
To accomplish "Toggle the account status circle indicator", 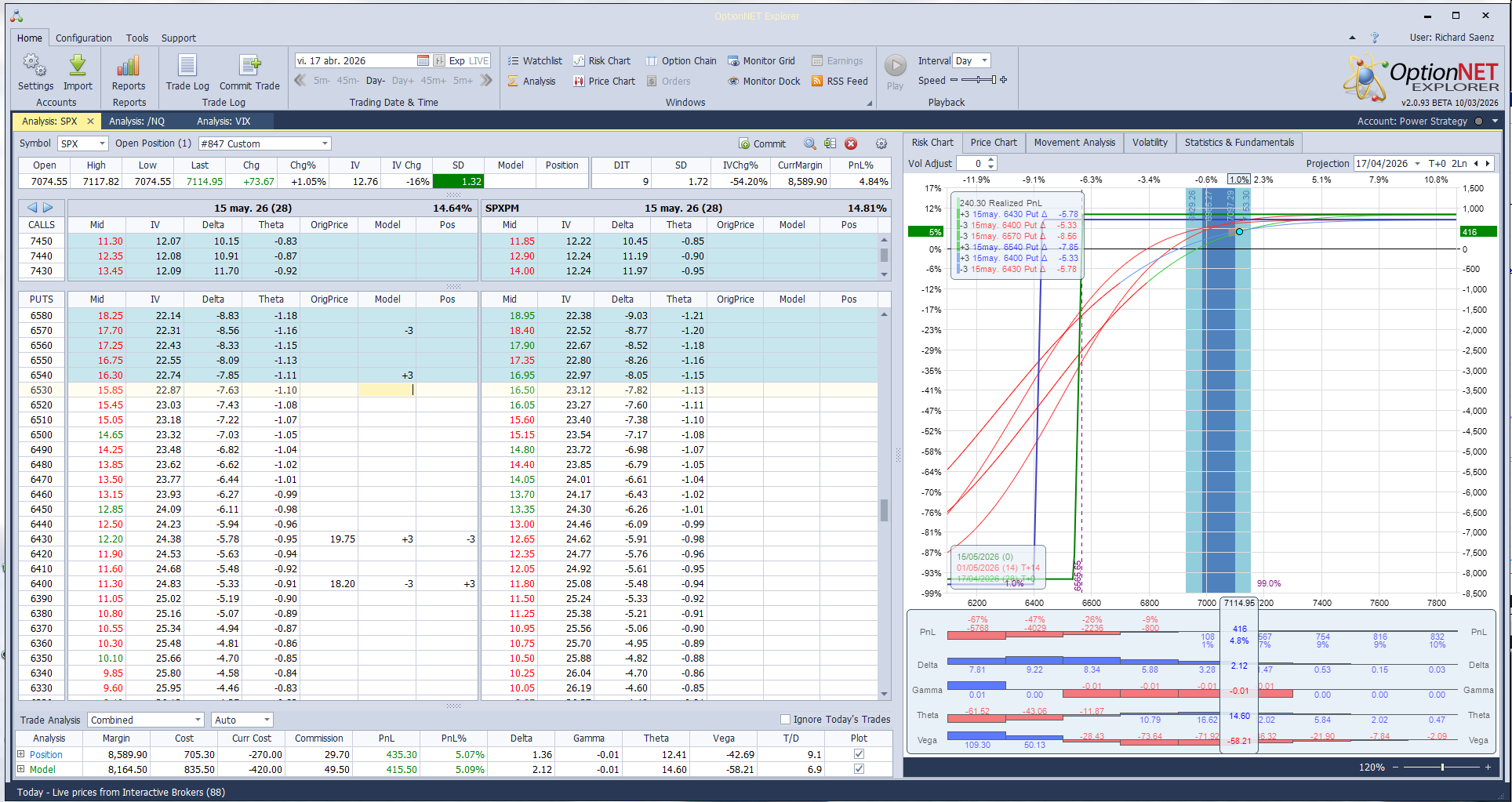I will coord(1478,121).
